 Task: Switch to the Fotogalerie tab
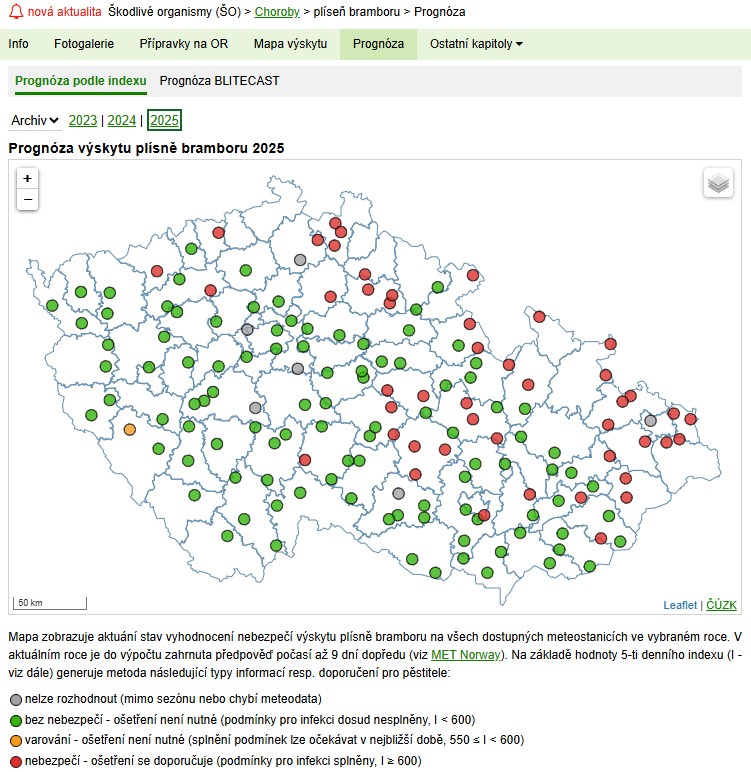click(x=84, y=44)
